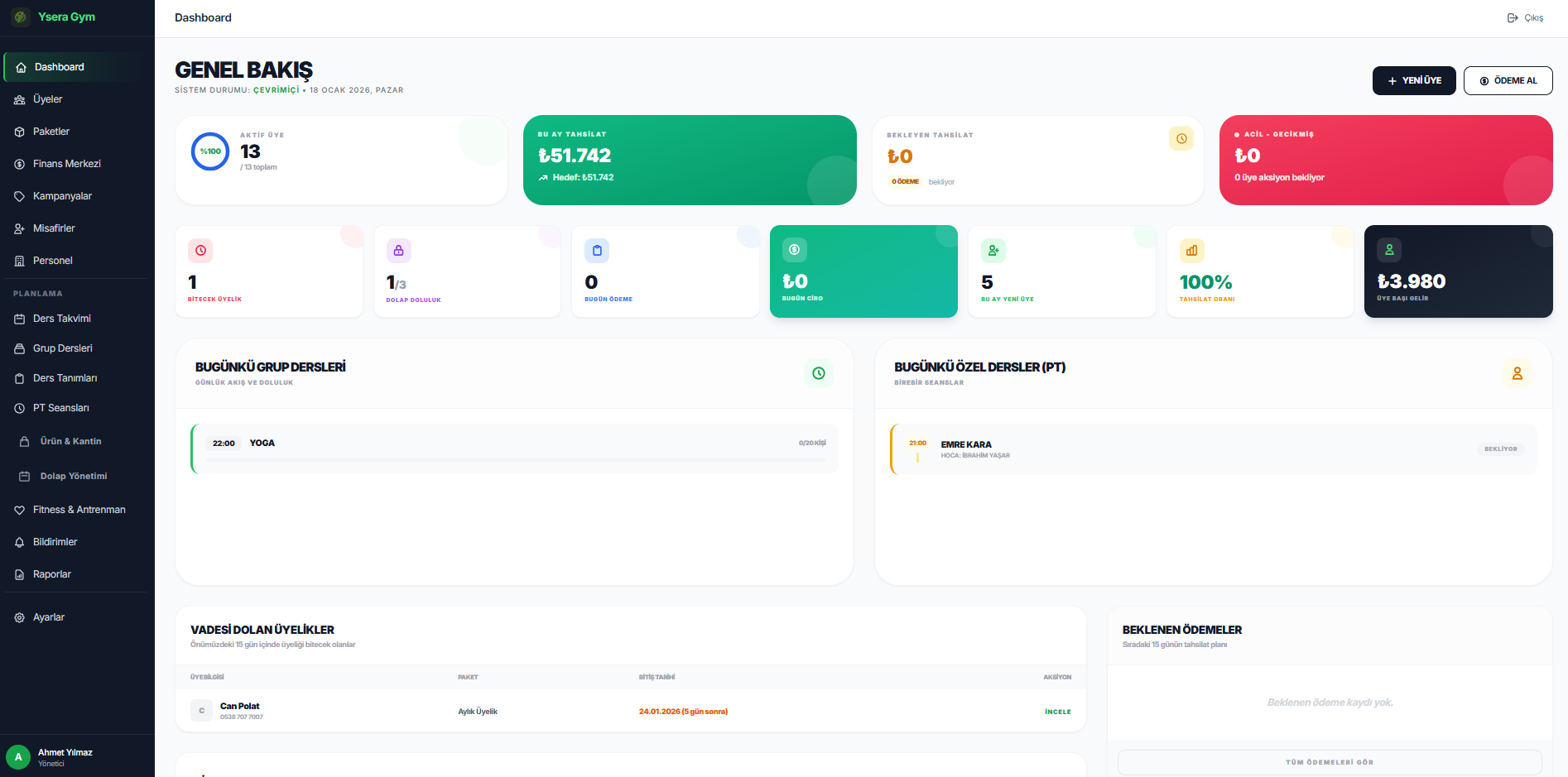This screenshot has width=1568, height=777.
Task: Open Ayarlar with the gear icon
Action: [x=19, y=617]
